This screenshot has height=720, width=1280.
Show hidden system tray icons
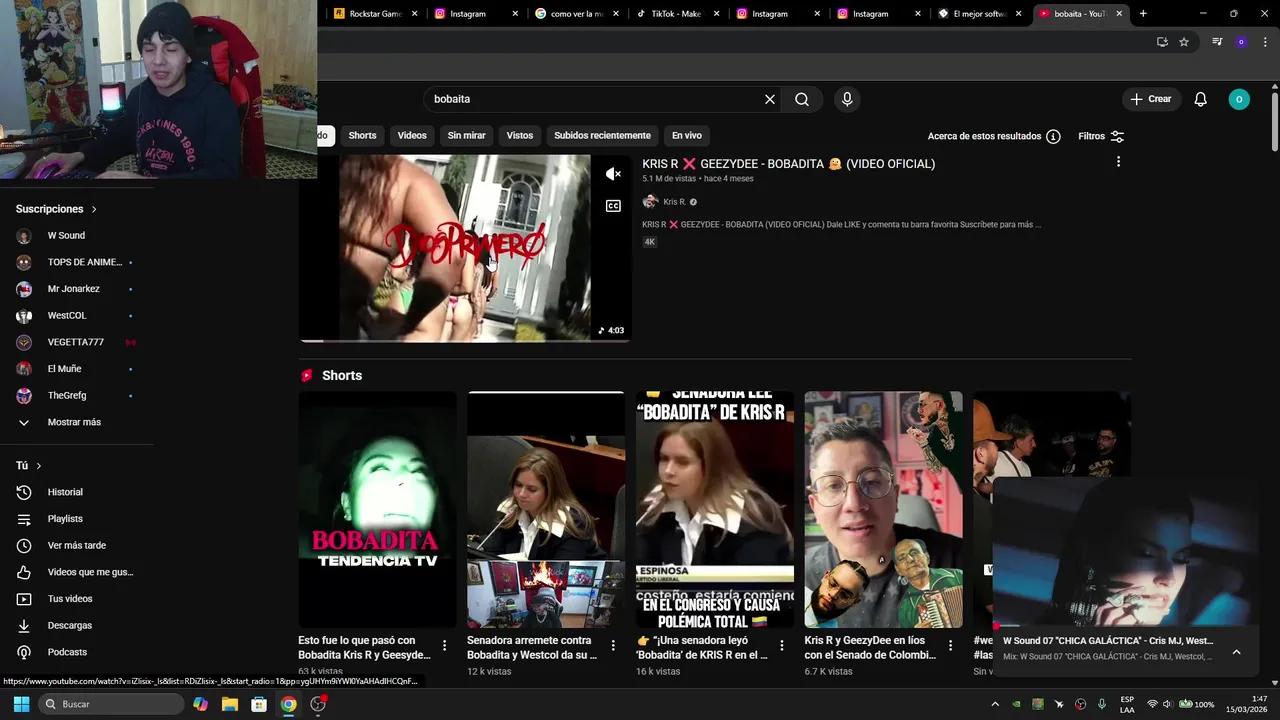tap(995, 704)
